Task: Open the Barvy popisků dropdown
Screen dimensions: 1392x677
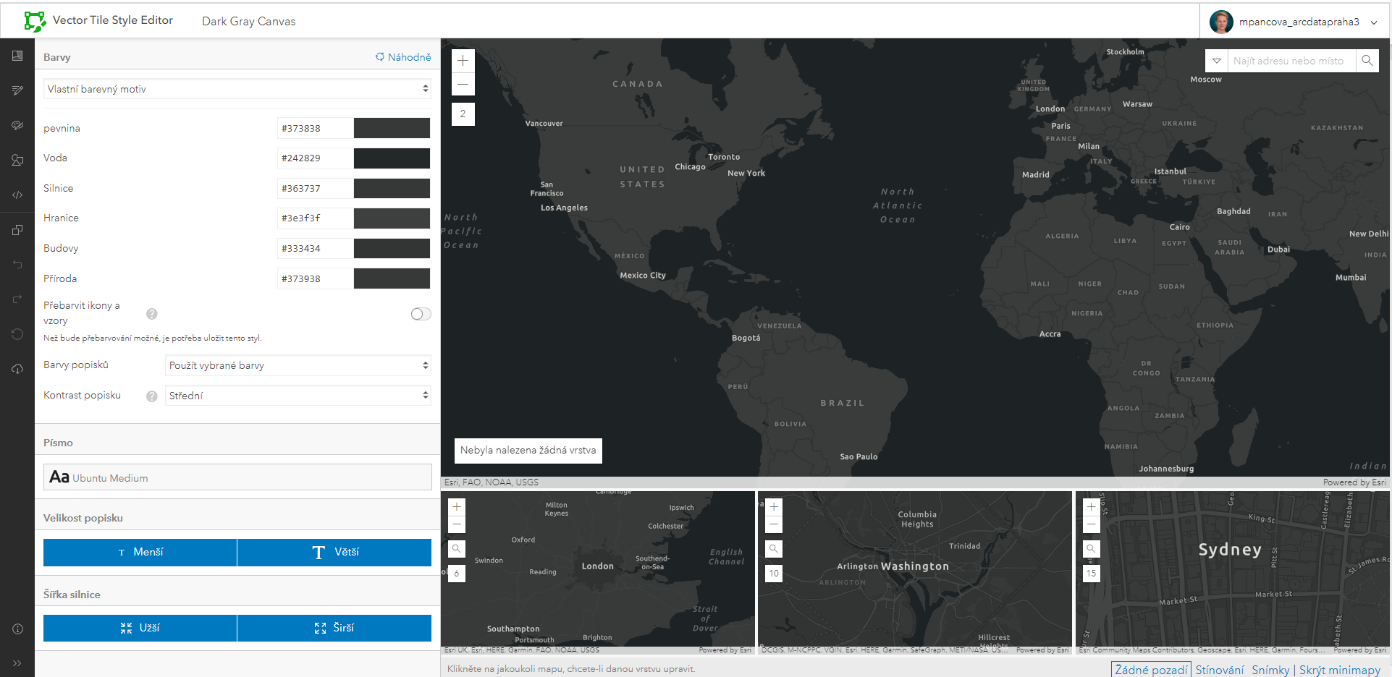Action: pos(298,366)
